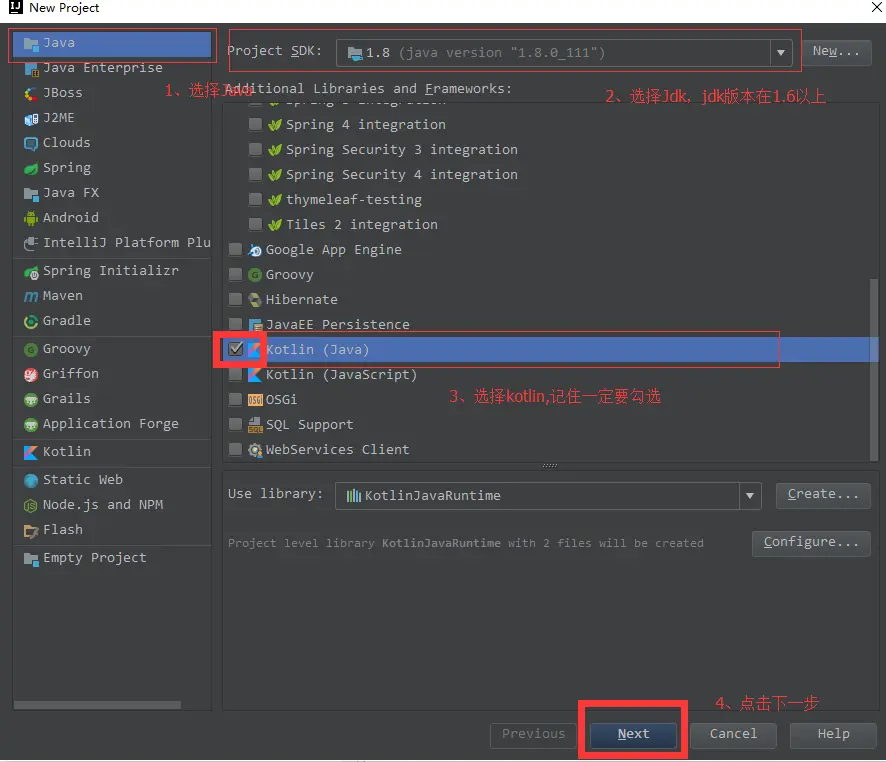Viewport: 886px width, 762px height.
Task: Close the New Project dialog
Action: pyautogui.click(x=875, y=7)
